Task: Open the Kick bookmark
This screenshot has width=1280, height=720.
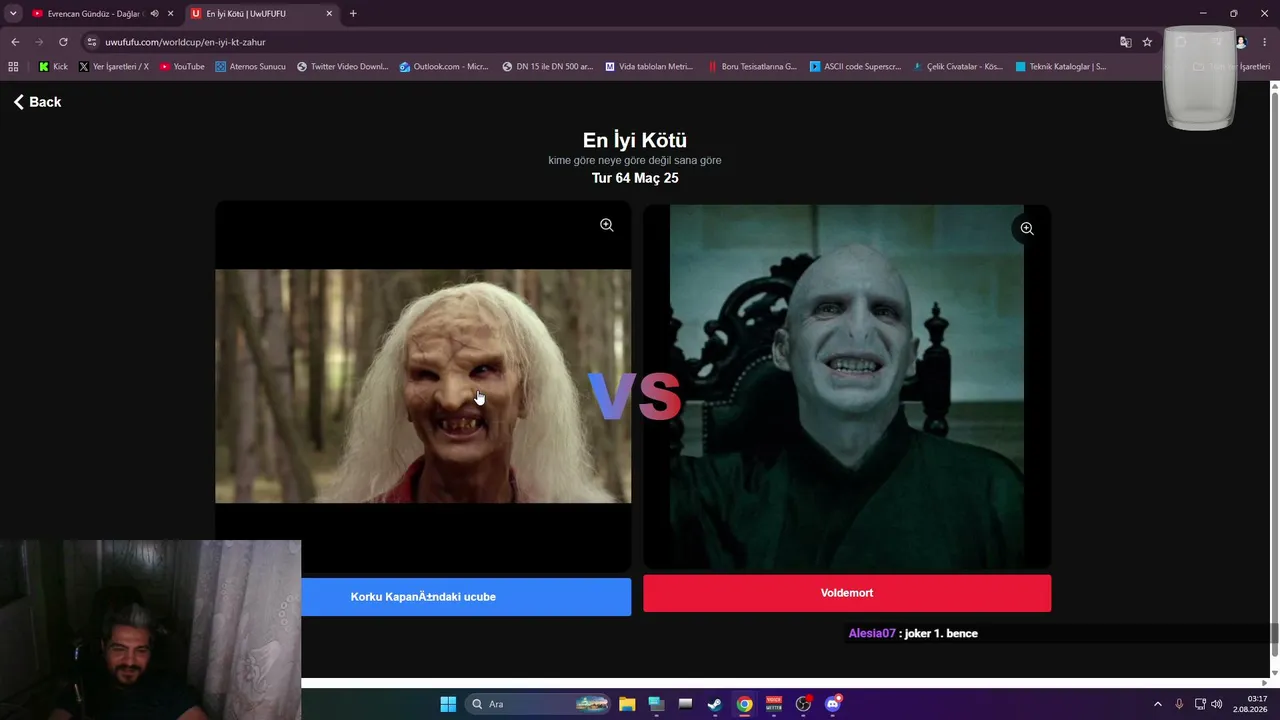Action: tap(53, 67)
